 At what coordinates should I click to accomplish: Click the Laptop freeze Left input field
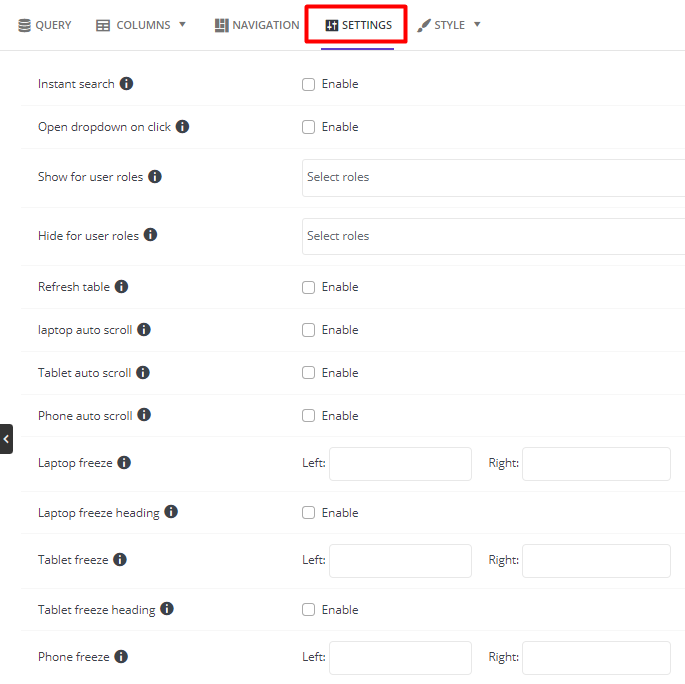click(400, 464)
